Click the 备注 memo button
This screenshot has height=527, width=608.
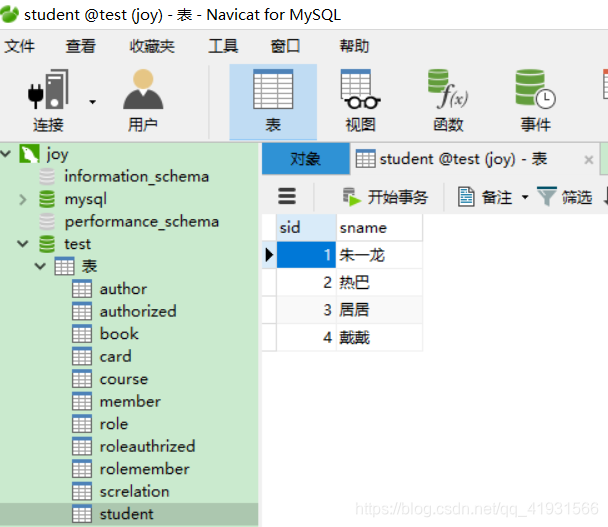tap(485, 197)
